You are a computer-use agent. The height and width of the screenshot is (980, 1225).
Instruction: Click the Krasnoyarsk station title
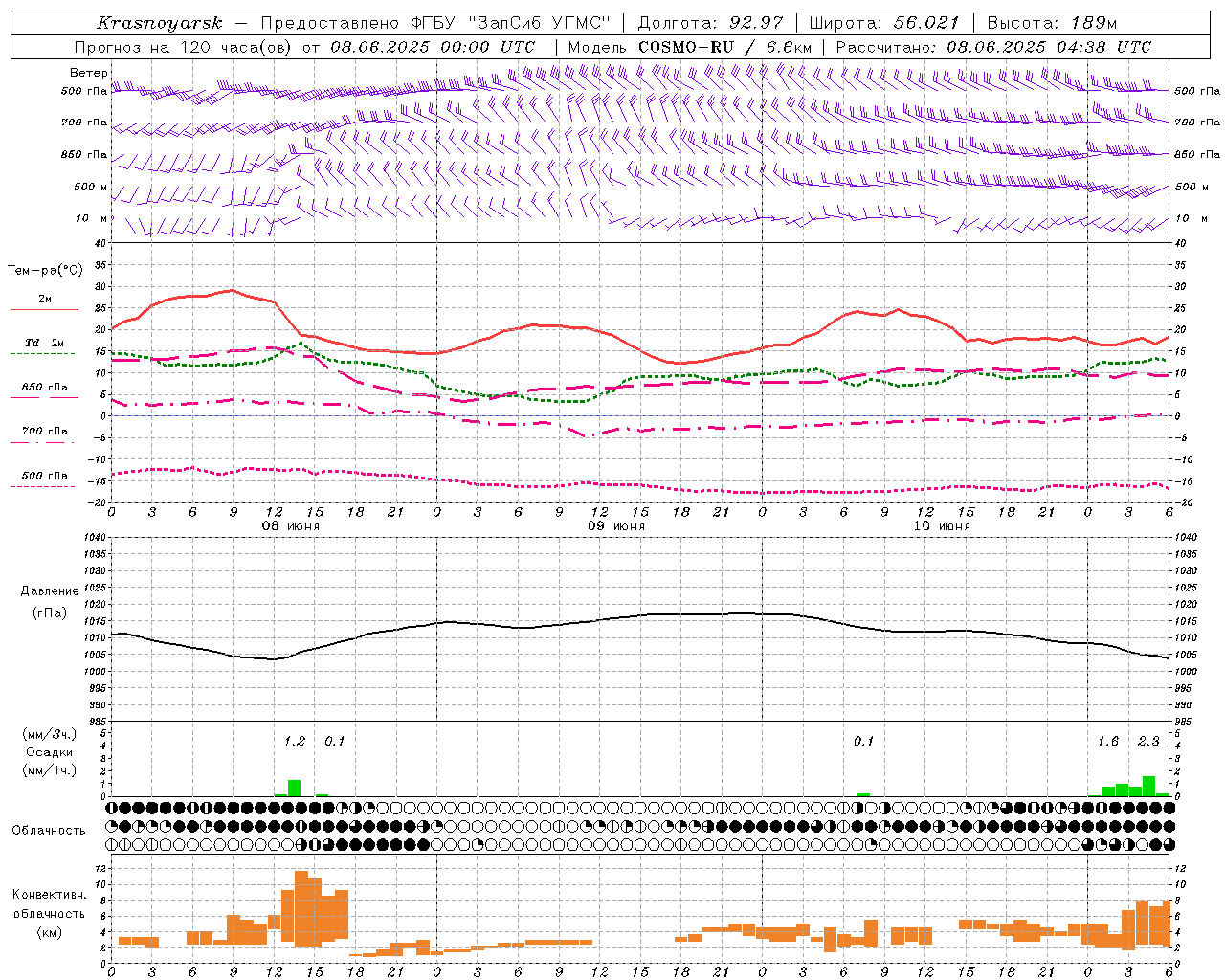click(159, 23)
